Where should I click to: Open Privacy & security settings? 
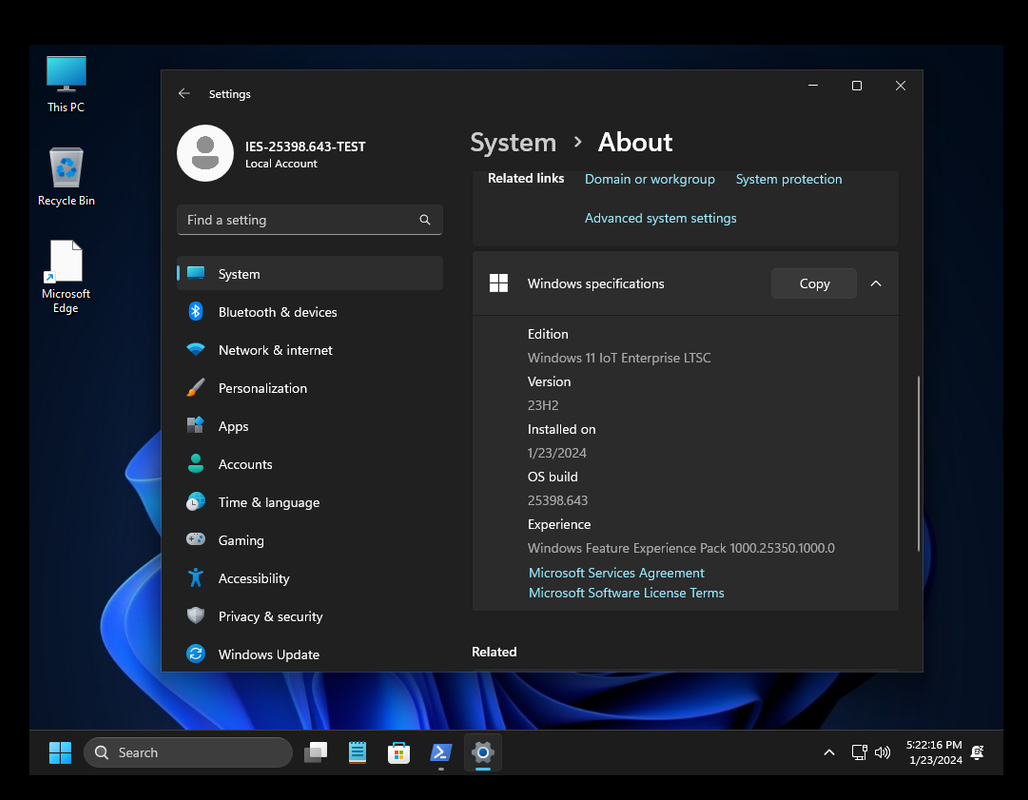[x=270, y=616]
